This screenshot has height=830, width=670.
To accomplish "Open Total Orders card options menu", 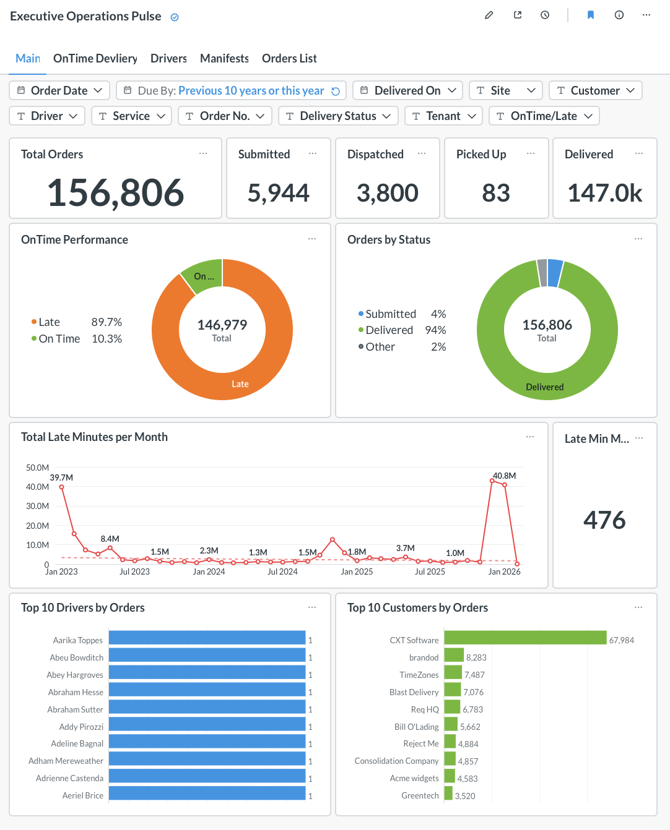I will [x=203, y=154].
